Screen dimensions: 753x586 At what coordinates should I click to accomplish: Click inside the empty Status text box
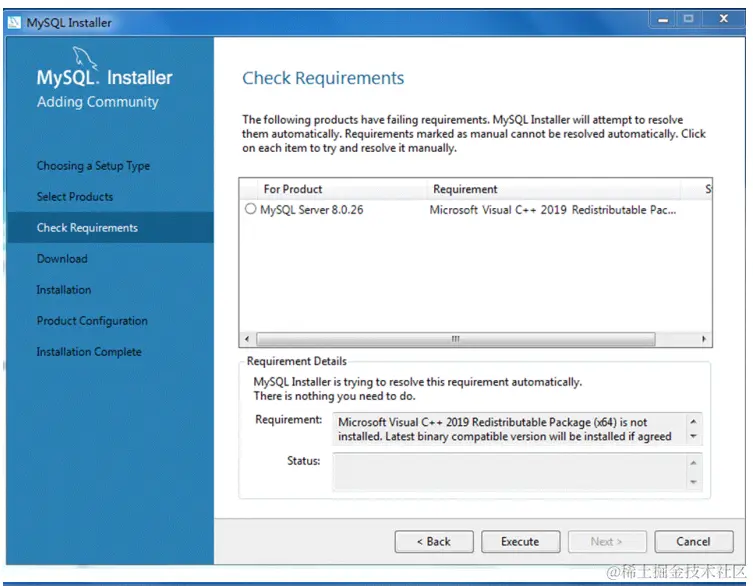510,472
